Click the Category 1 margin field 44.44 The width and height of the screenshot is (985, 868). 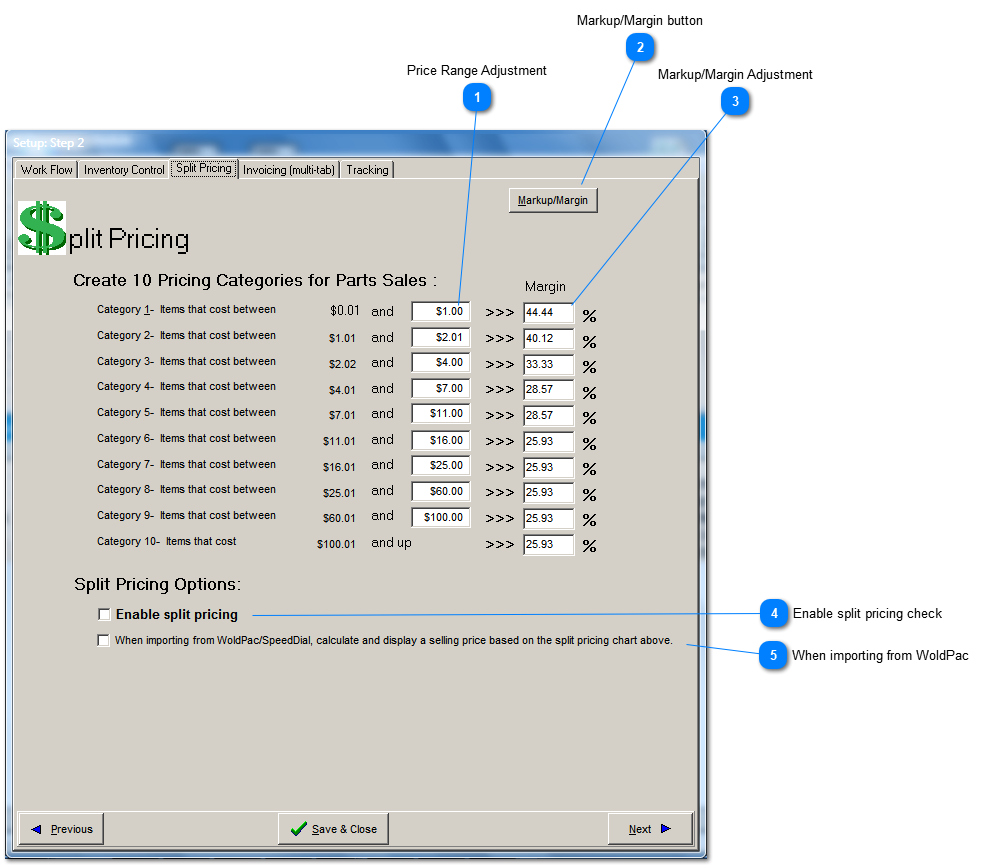point(548,313)
